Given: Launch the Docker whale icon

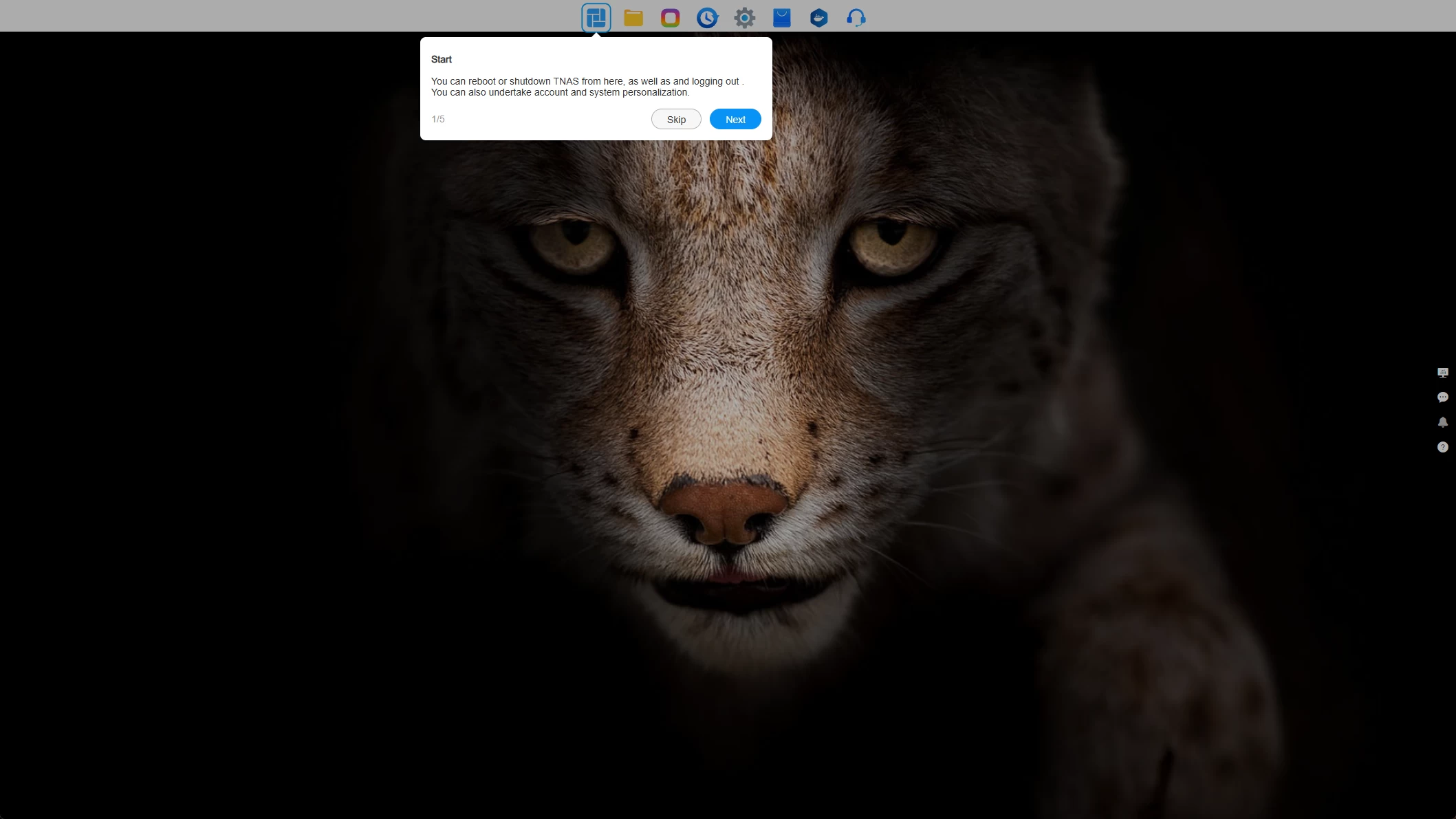Looking at the screenshot, I should point(818,18).
